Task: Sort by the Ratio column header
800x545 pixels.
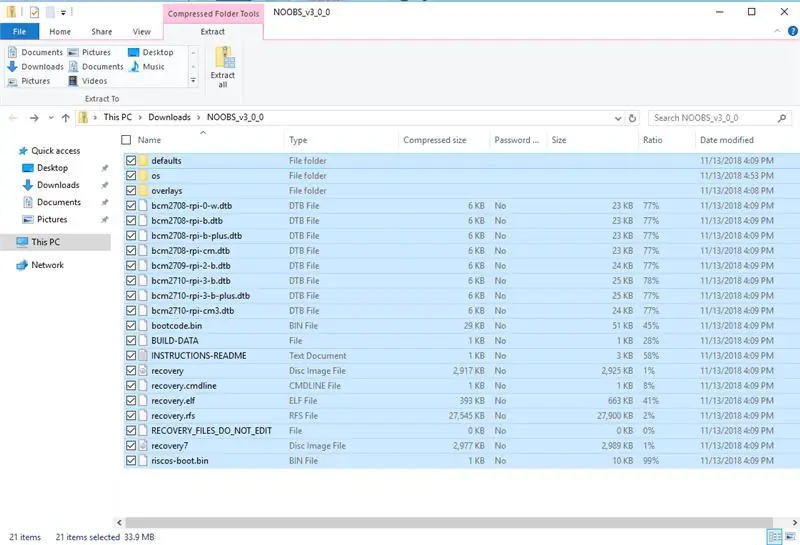Action: tap(653, 140)
